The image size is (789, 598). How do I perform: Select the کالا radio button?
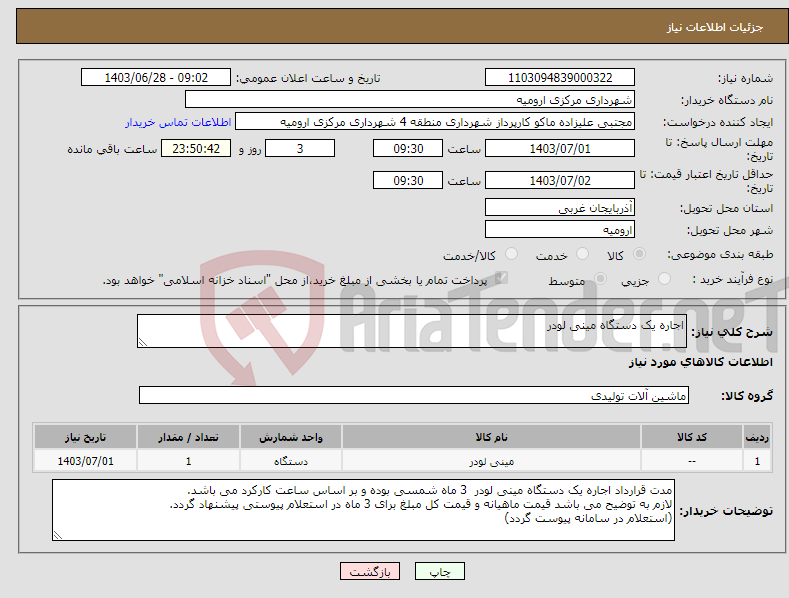640,254
